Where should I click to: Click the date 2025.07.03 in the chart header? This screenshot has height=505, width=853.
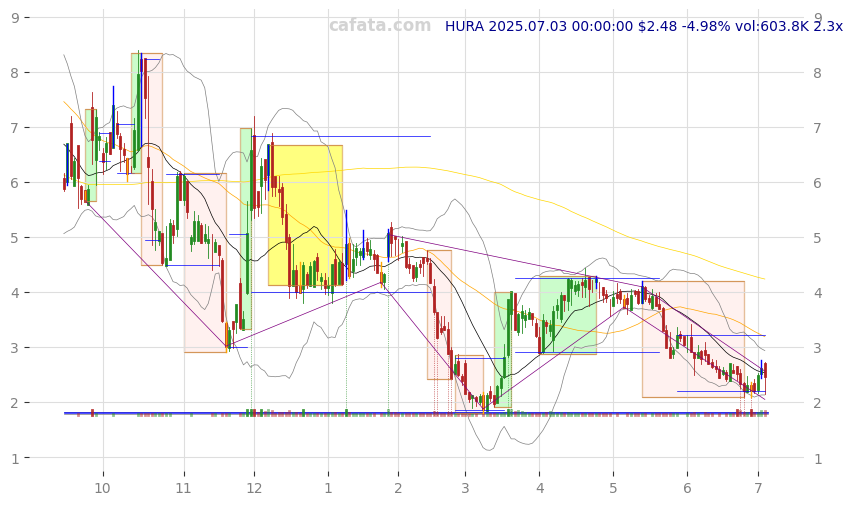(x=527, y=26)
